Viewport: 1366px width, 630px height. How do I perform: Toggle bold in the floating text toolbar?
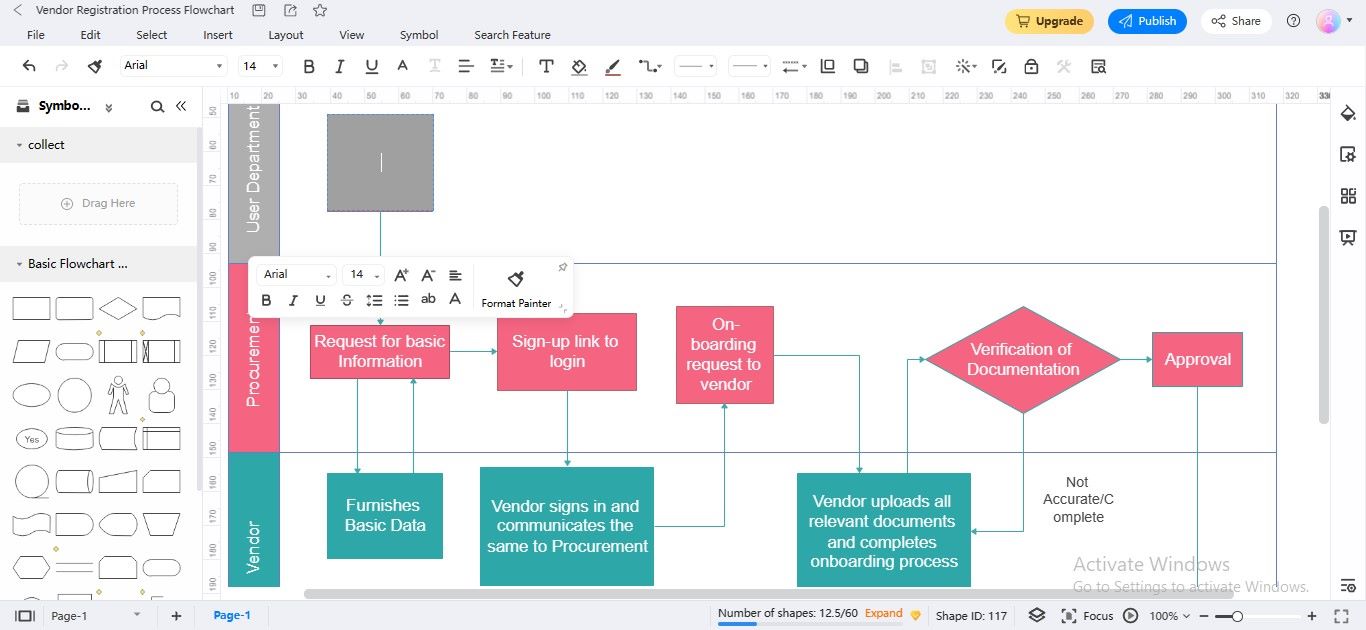[x=266, y=300]
